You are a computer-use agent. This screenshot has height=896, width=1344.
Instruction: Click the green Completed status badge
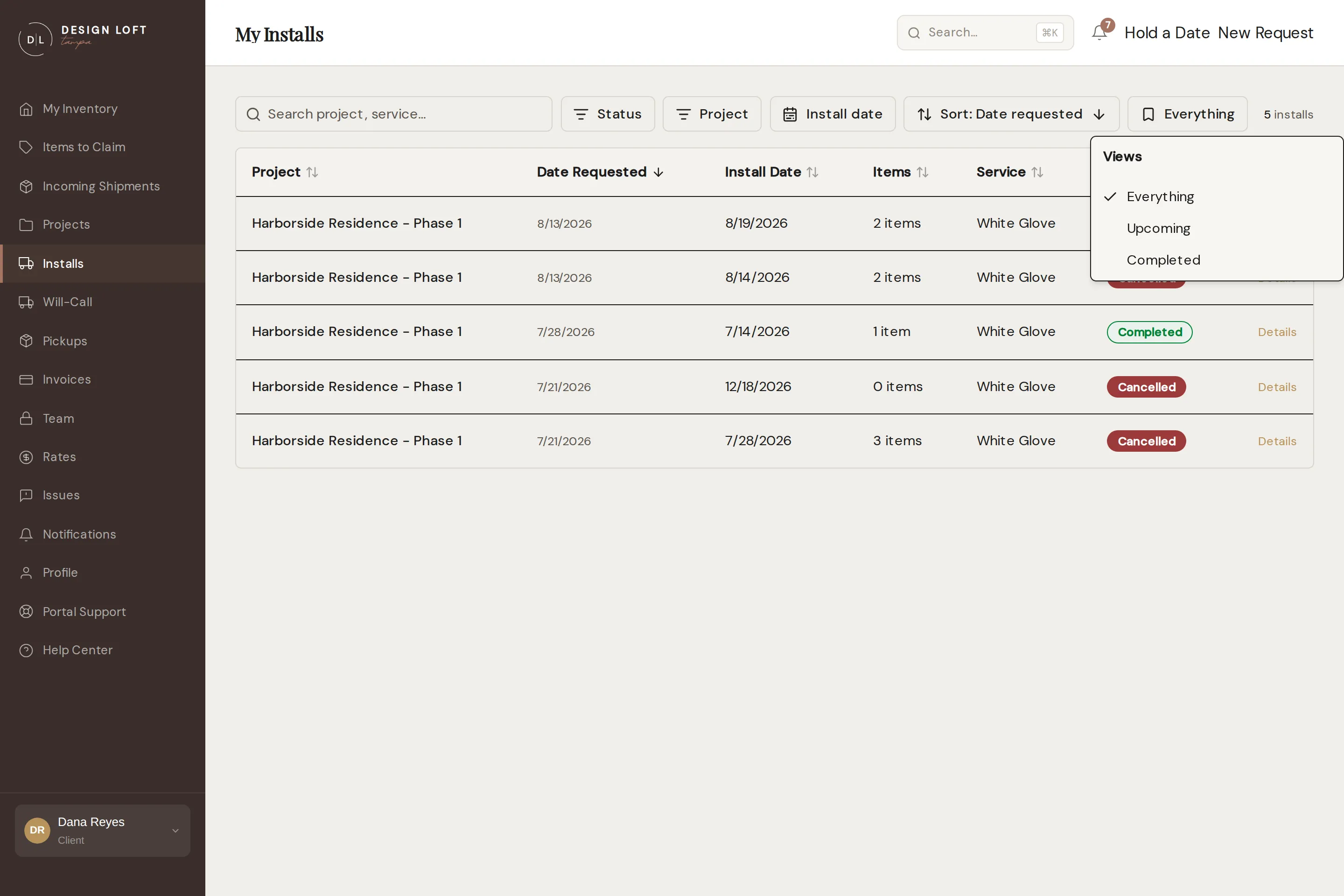[1149, 332]
